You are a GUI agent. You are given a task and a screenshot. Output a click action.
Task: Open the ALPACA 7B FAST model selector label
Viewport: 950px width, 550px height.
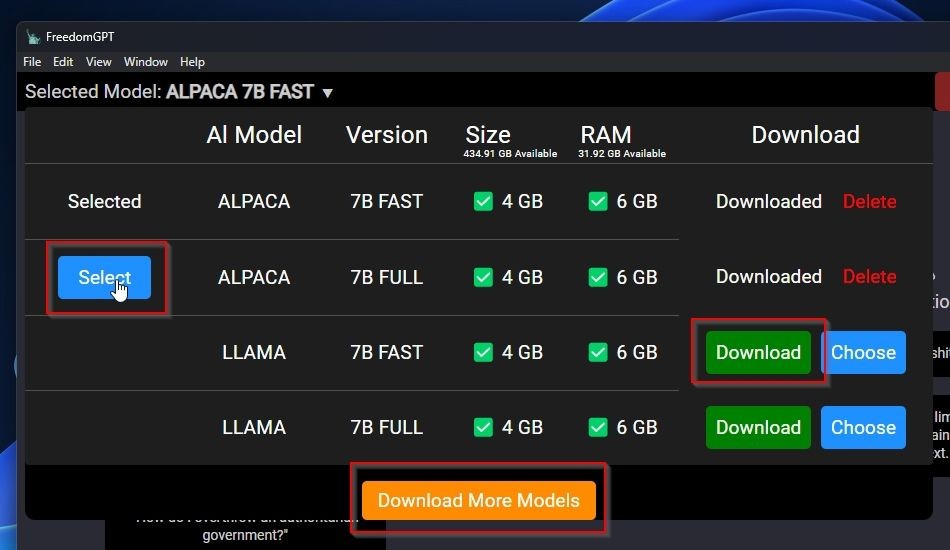click(240, 91)
